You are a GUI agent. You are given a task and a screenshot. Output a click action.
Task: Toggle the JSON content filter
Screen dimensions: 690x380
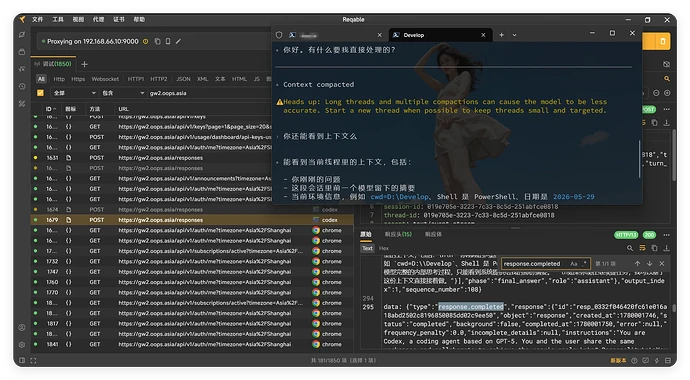click(183, 79)
